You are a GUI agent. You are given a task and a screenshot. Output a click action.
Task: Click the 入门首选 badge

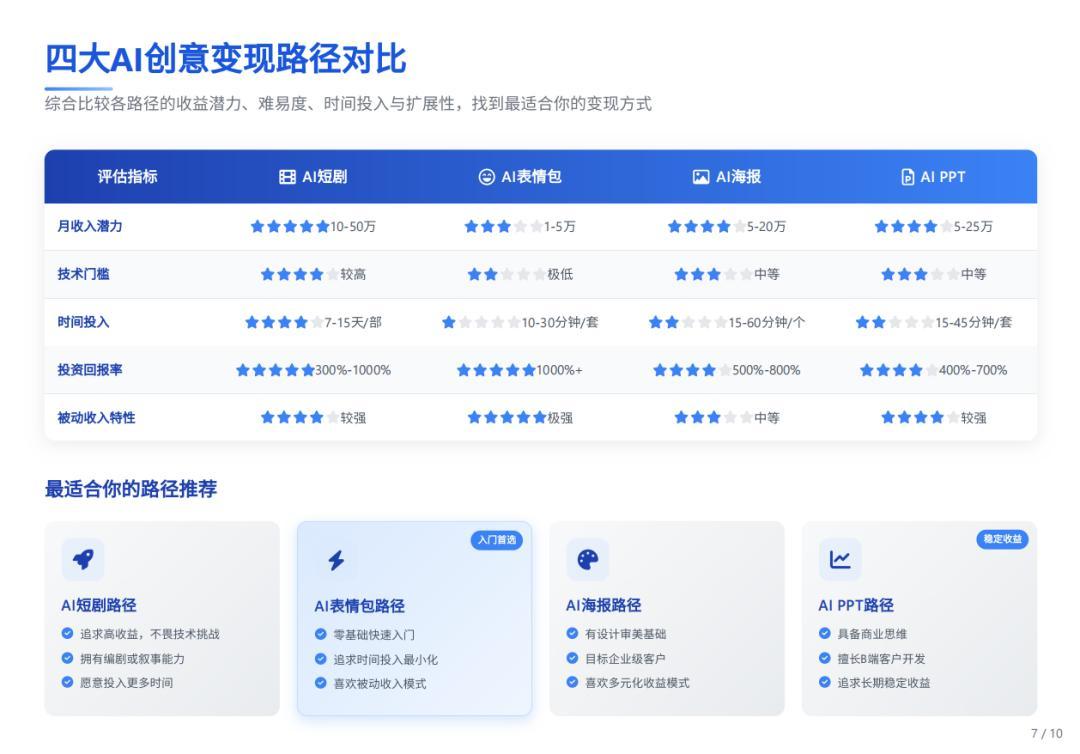[497, 540]
